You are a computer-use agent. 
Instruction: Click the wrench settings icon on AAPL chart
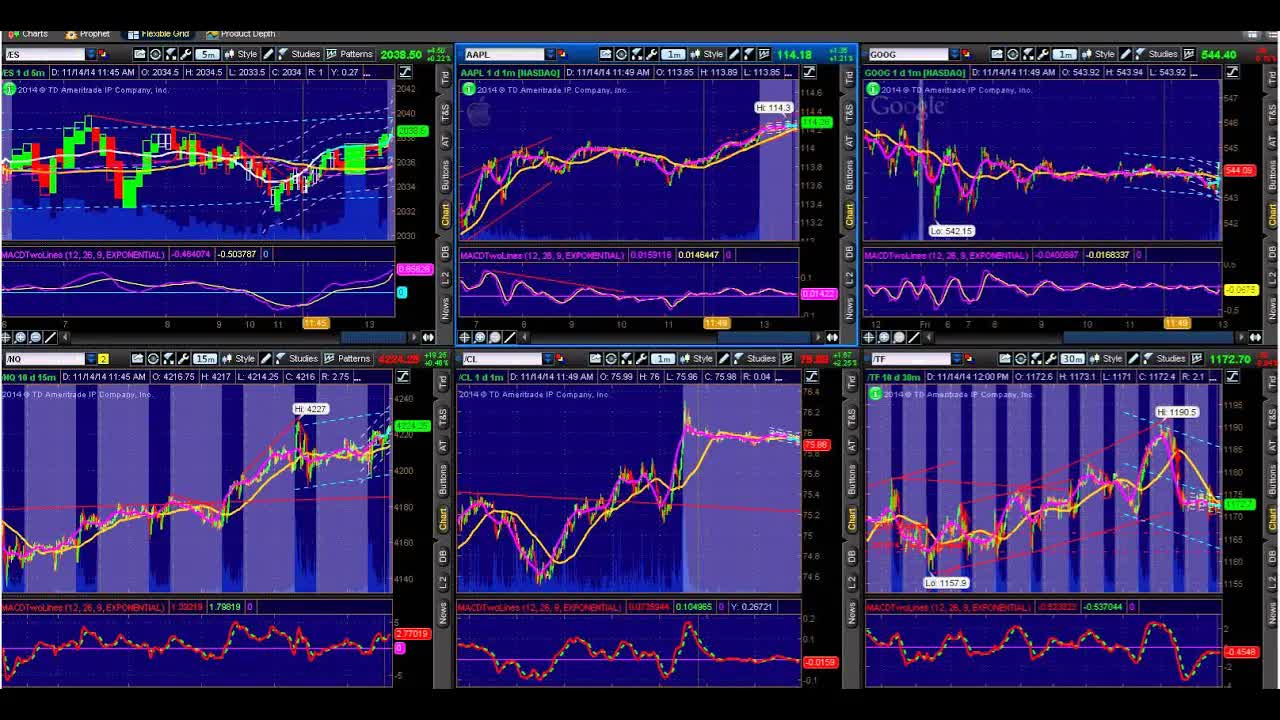pyautogui.click(x=651, y=54)
